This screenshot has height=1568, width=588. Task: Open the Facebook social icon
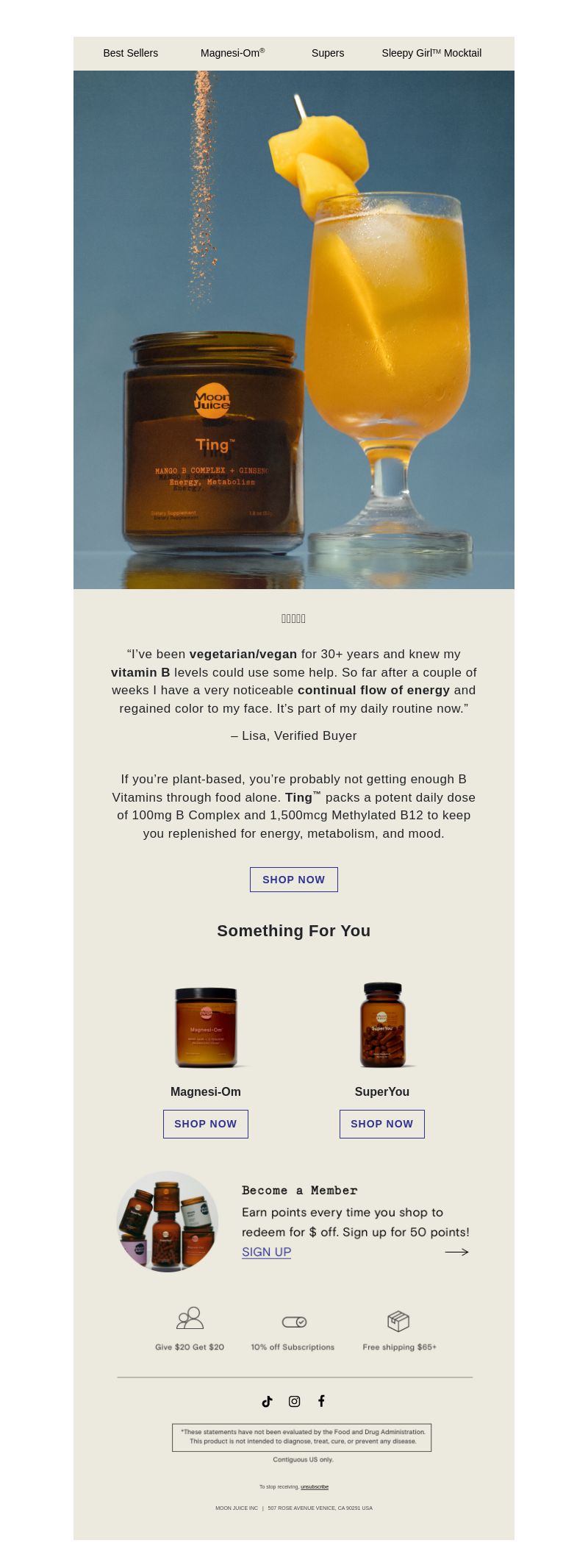[x=321, y=1401]
